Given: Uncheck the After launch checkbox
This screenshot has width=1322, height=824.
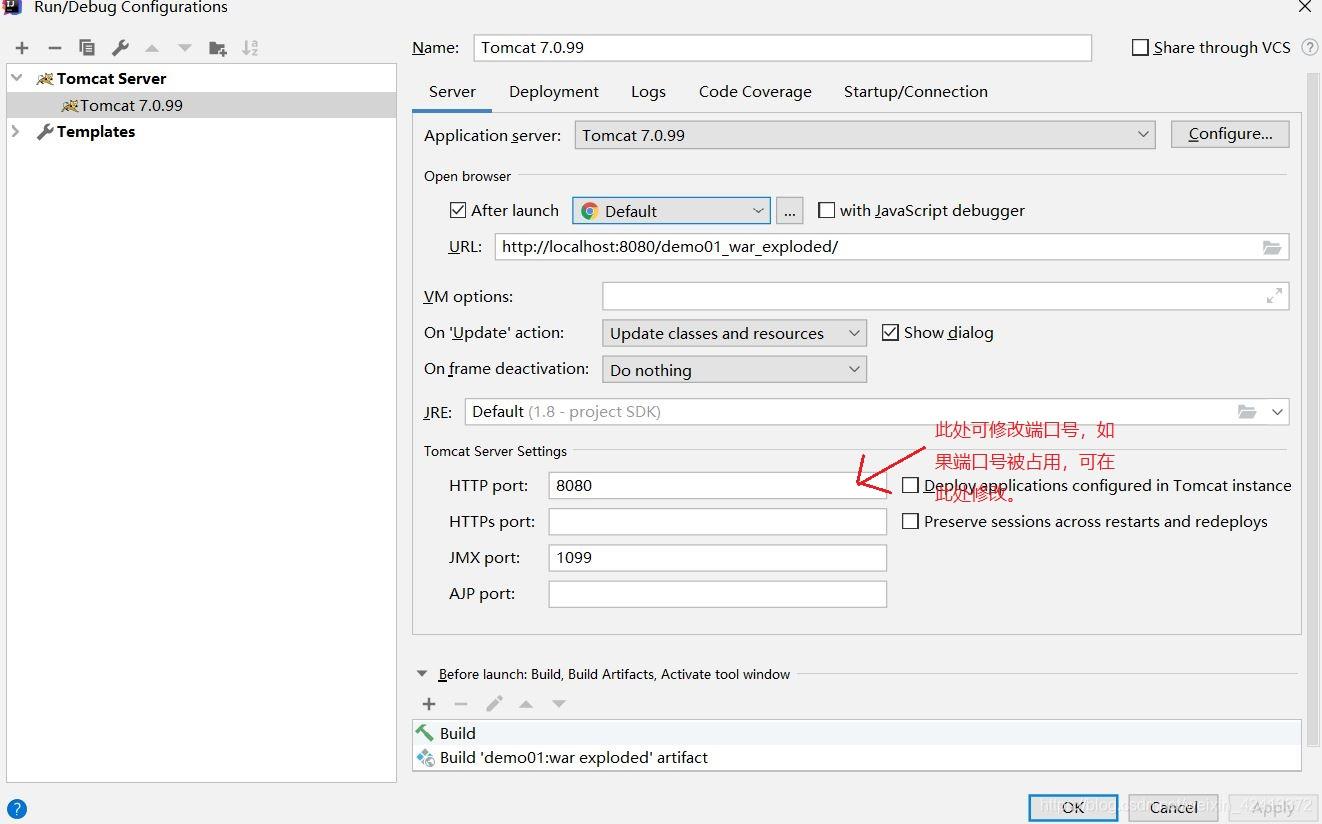Looking at the screenshot, I should (458, 210).
